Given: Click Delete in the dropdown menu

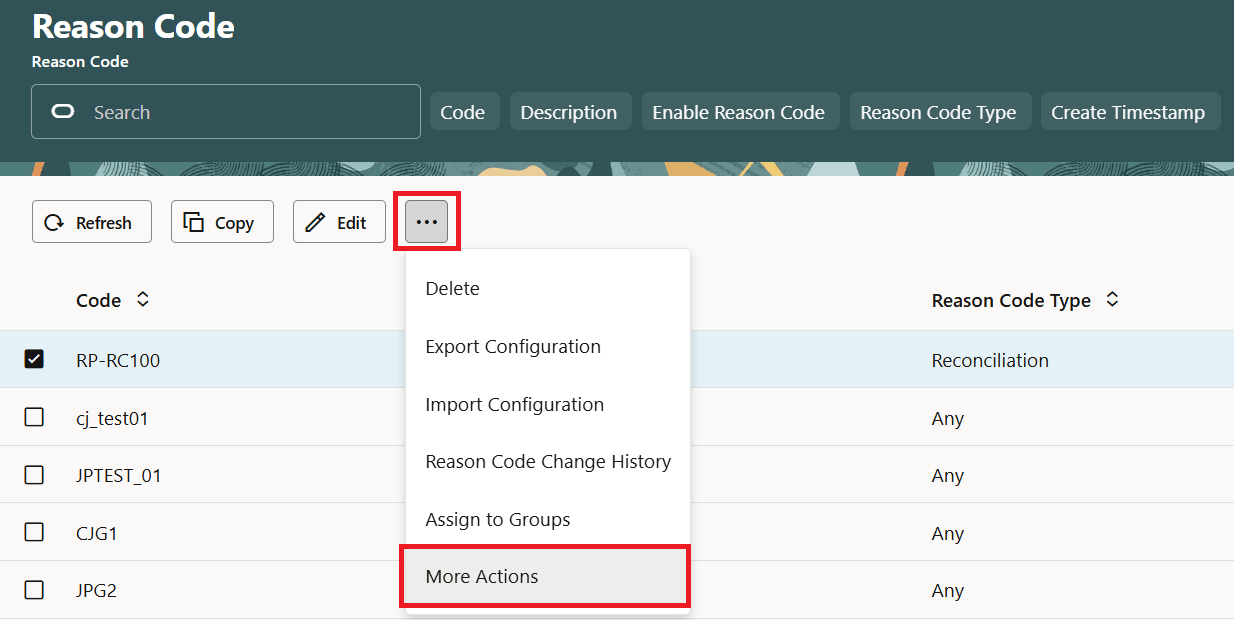Looking at the screenshot, I should pos(452,288).
